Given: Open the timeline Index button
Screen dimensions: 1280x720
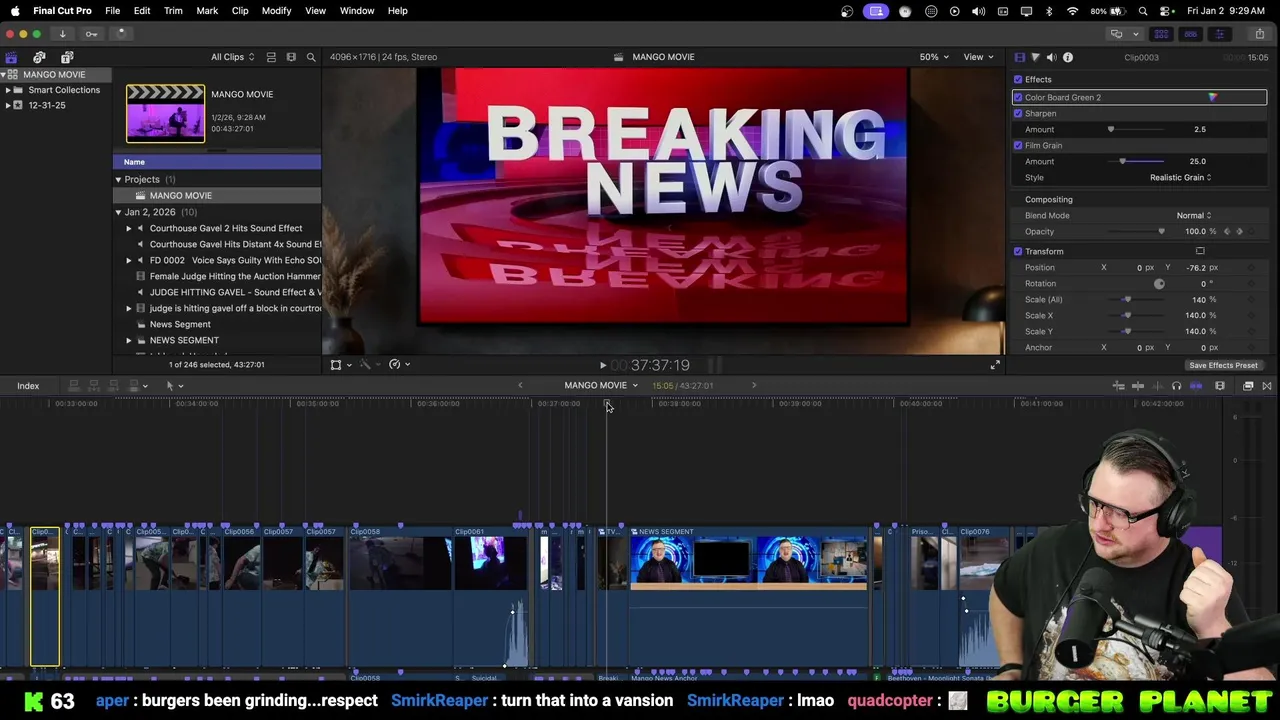Looking at the screenshot, I should pos(28,386).
